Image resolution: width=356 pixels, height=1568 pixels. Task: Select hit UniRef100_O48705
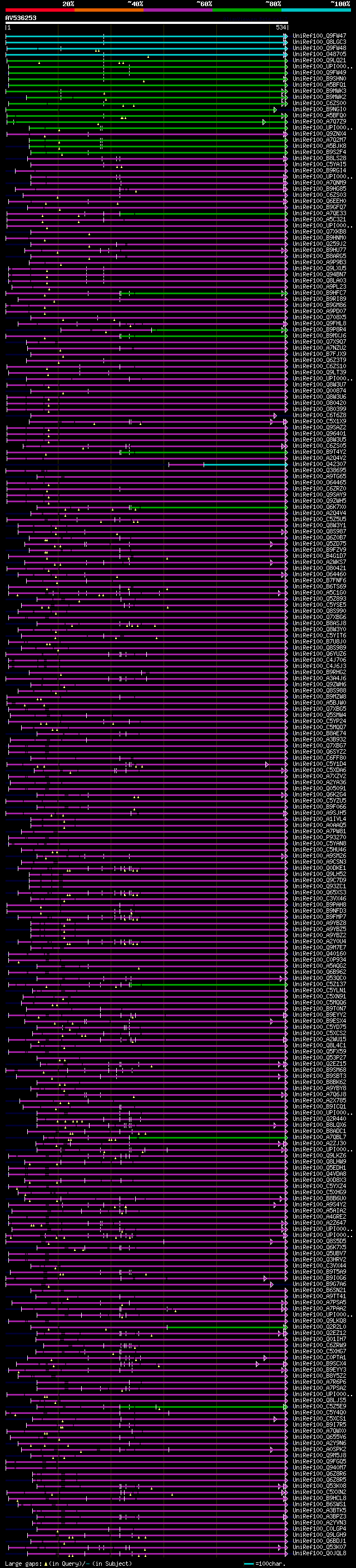(x=319, y=54)
